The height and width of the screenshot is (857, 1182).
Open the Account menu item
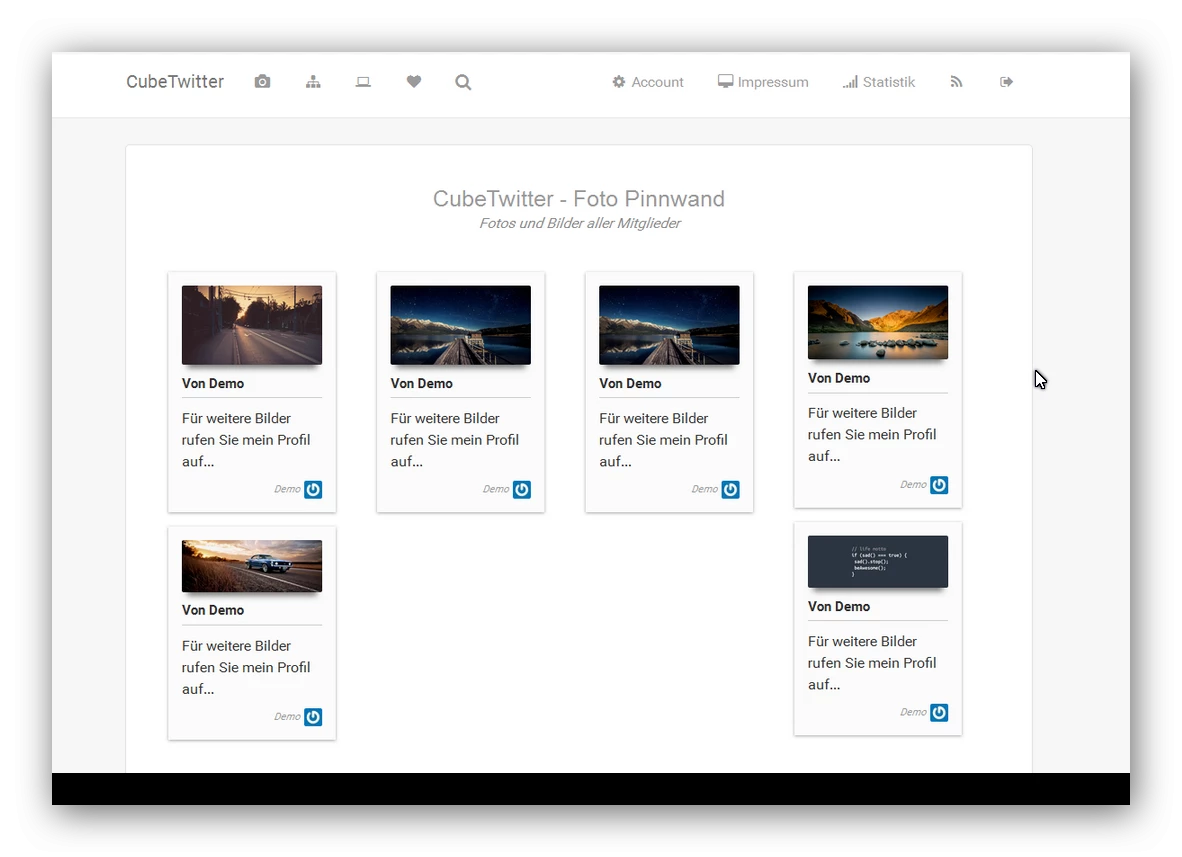[x=648, y=81]
